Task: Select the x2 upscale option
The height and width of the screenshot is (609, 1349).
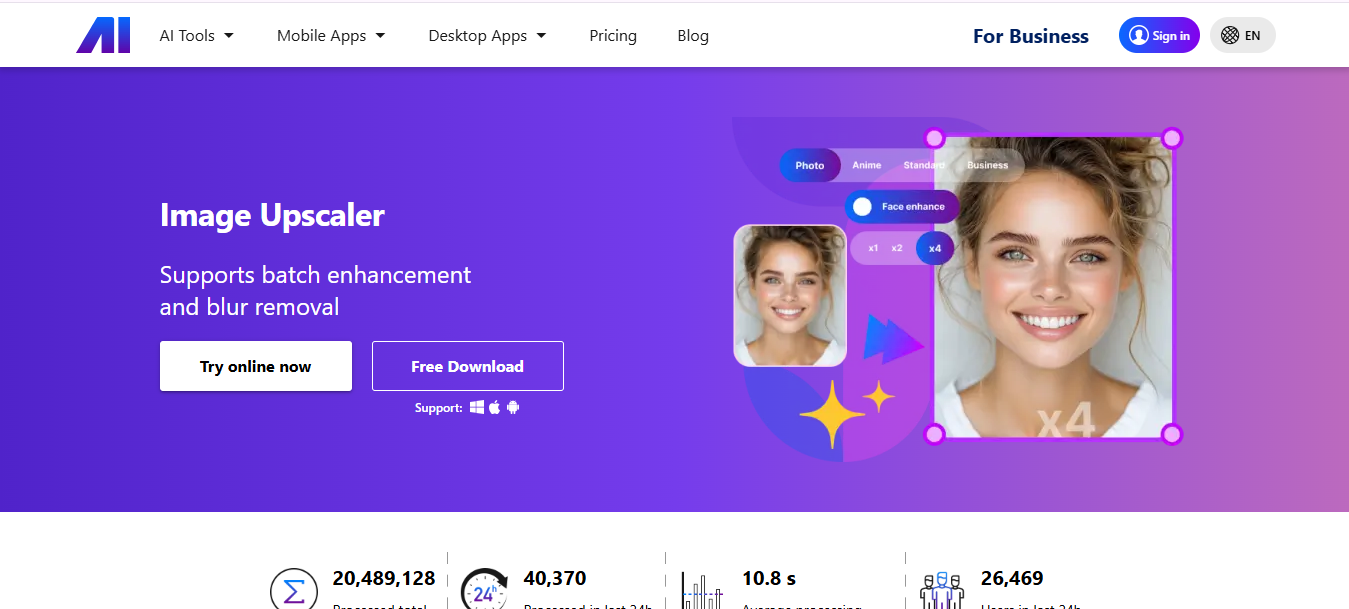Action: point(897,248)
